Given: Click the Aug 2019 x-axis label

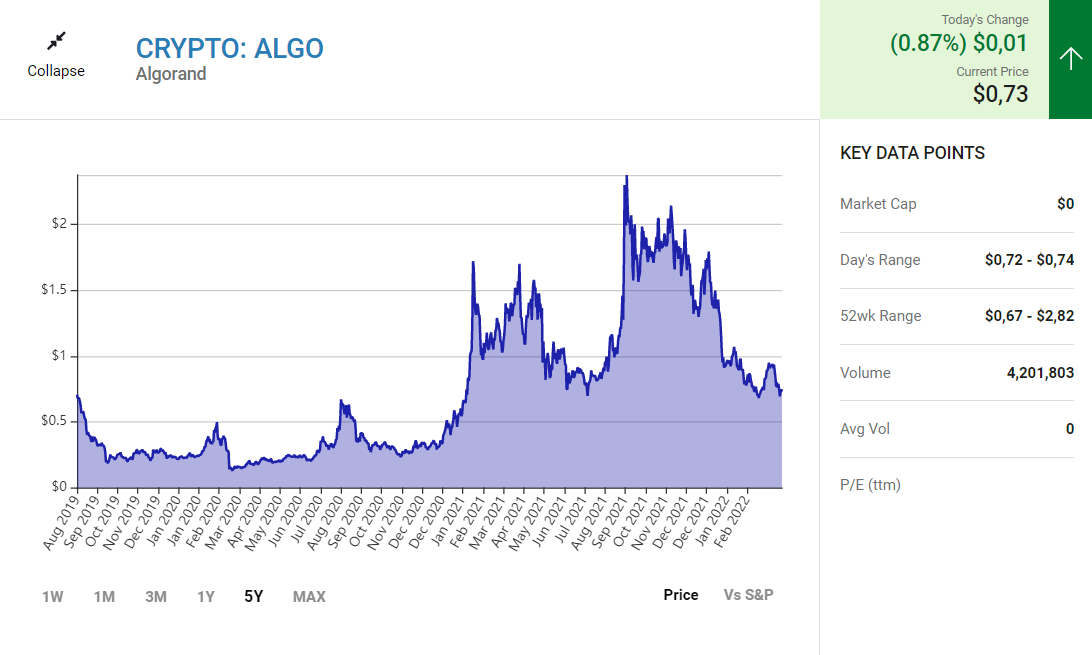Looking at the screenshot, I should (x=60, y=522).
